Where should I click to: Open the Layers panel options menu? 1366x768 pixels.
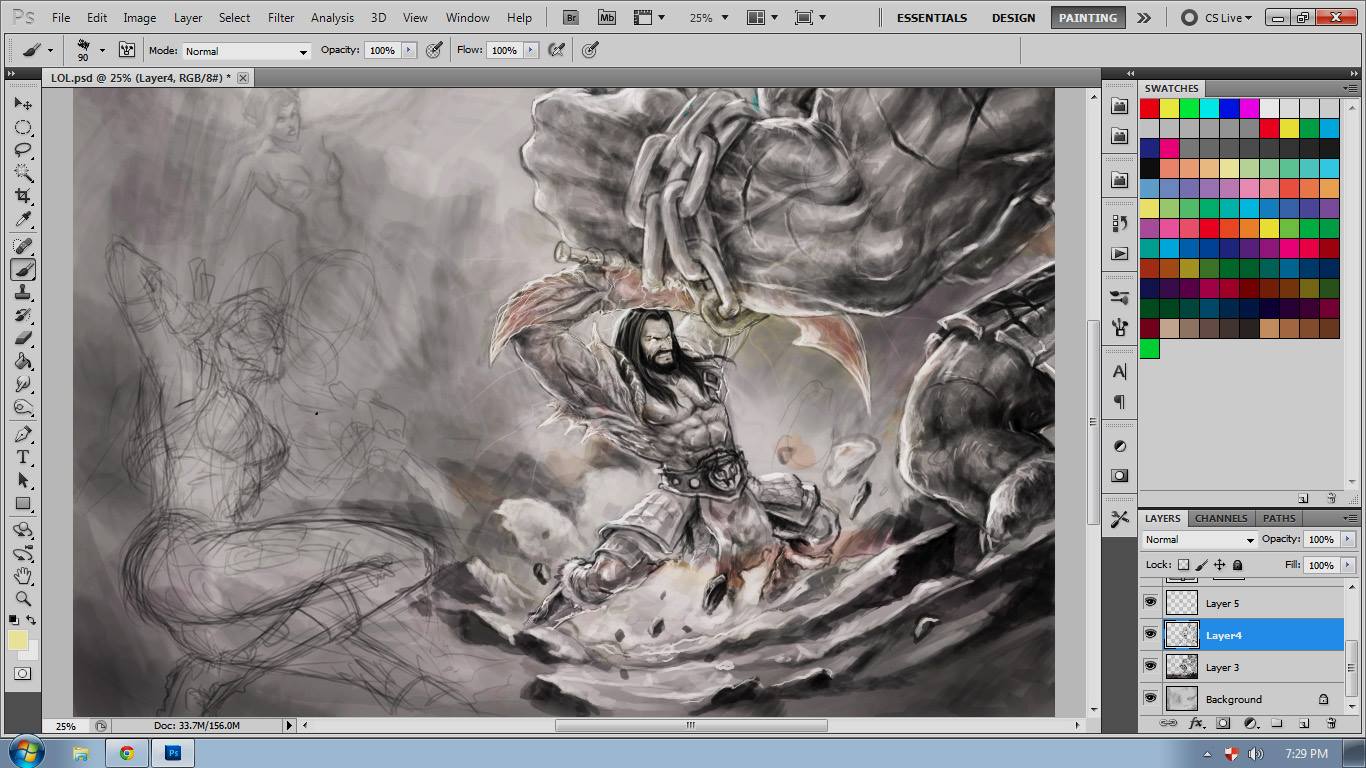coord(1349,518)
